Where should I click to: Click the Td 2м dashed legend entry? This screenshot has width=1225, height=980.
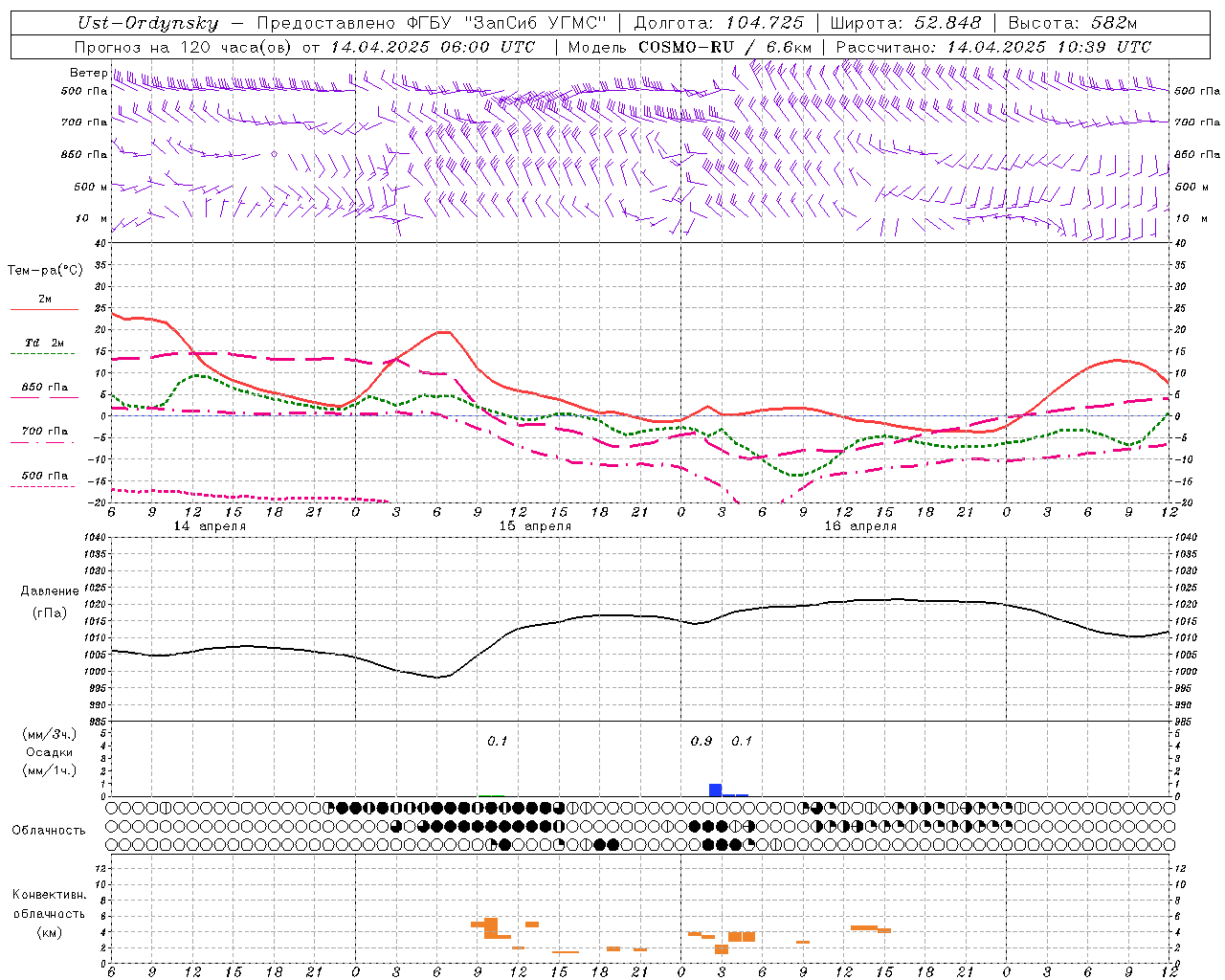pos(43,343)
